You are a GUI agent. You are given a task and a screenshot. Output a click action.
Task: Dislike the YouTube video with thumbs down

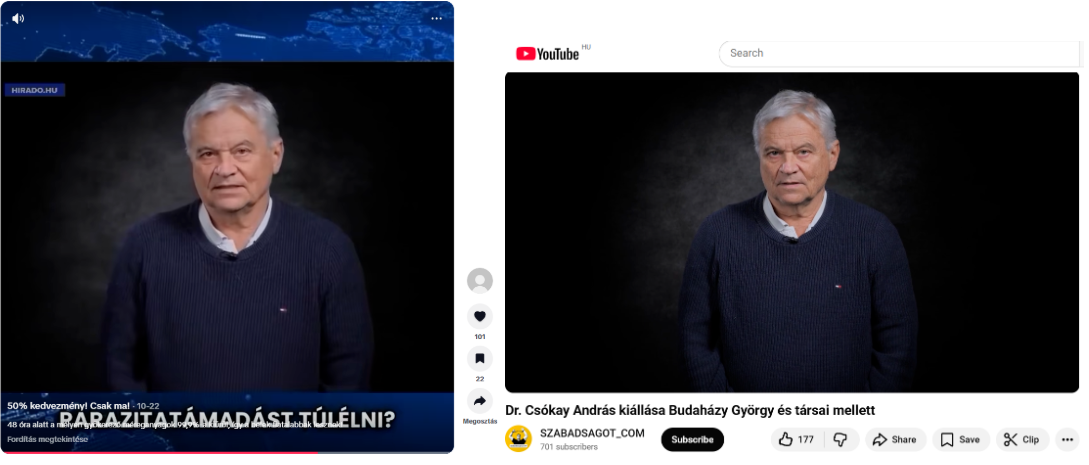point(840,439)
